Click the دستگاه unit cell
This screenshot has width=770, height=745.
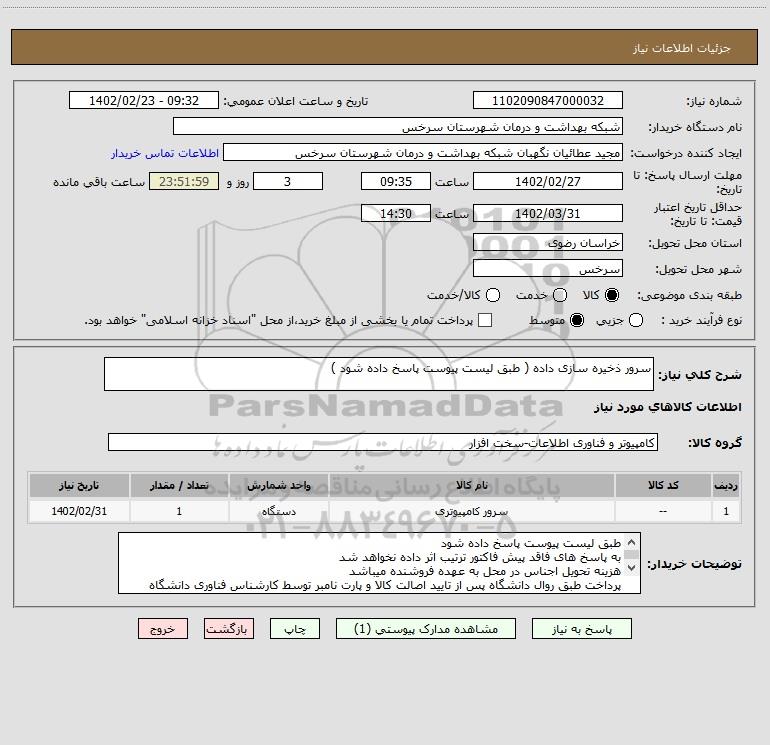click(278, 511)
